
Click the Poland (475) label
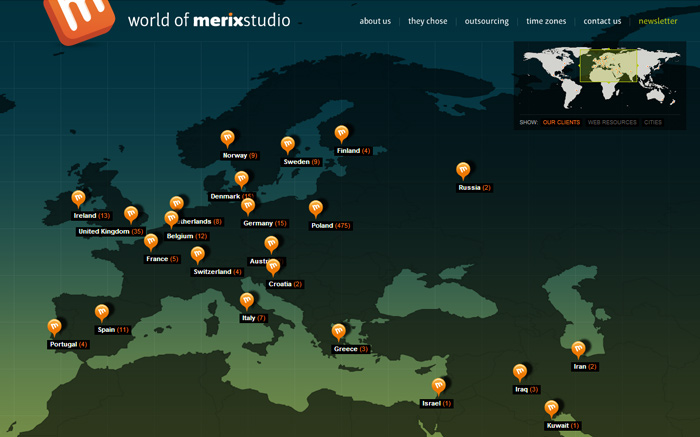point(331,226)
